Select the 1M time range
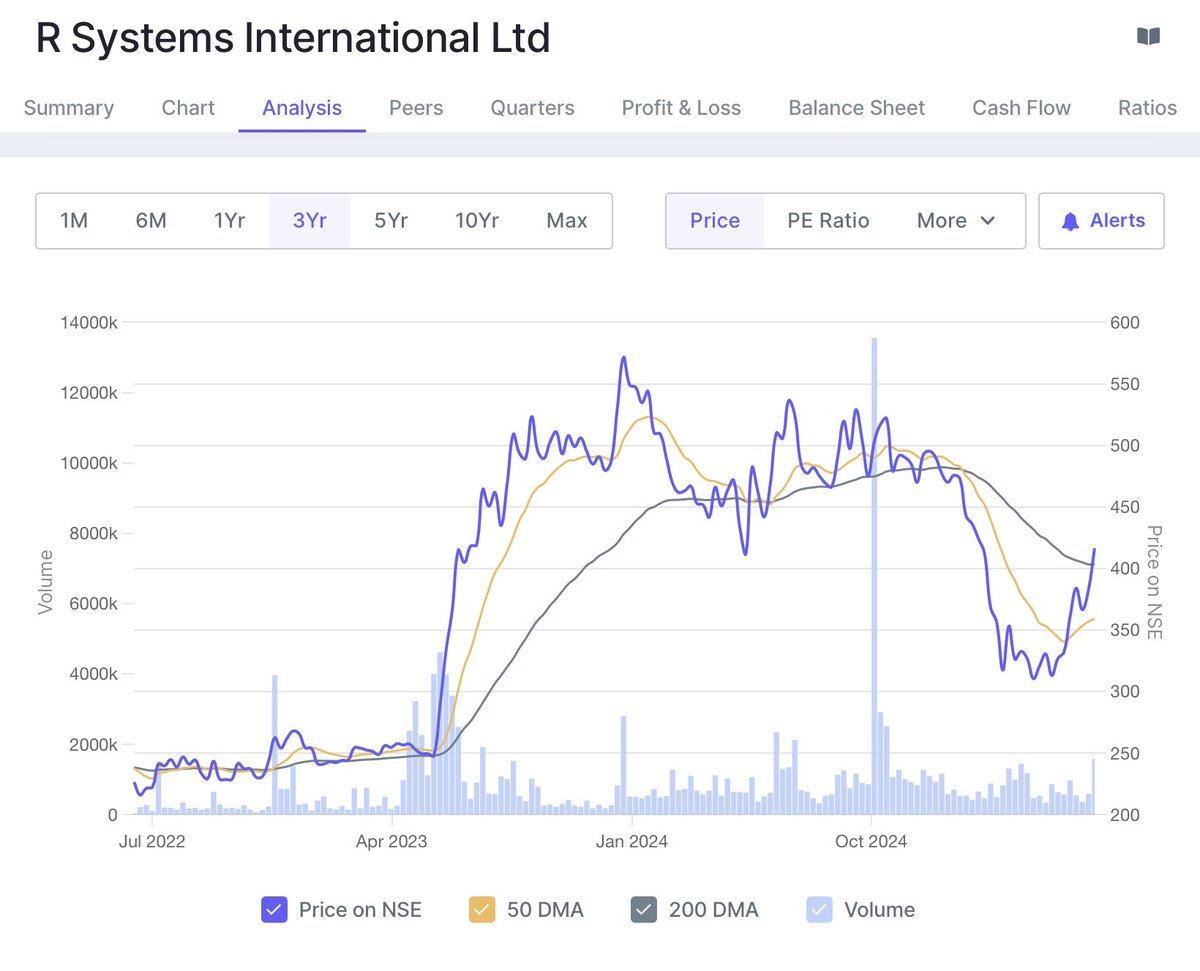Screen dimensions: 1200x971 point(74,220)
